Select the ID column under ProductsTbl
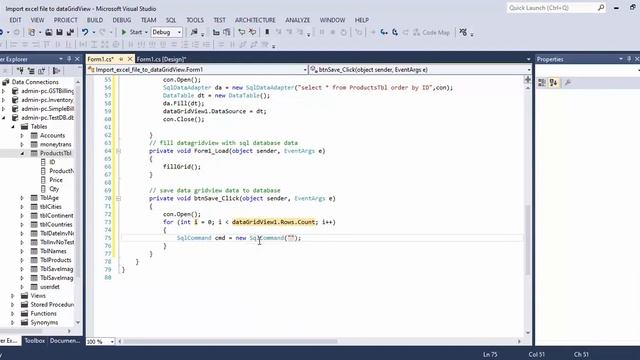Screen dimensions: 640x360 (52, 162)
